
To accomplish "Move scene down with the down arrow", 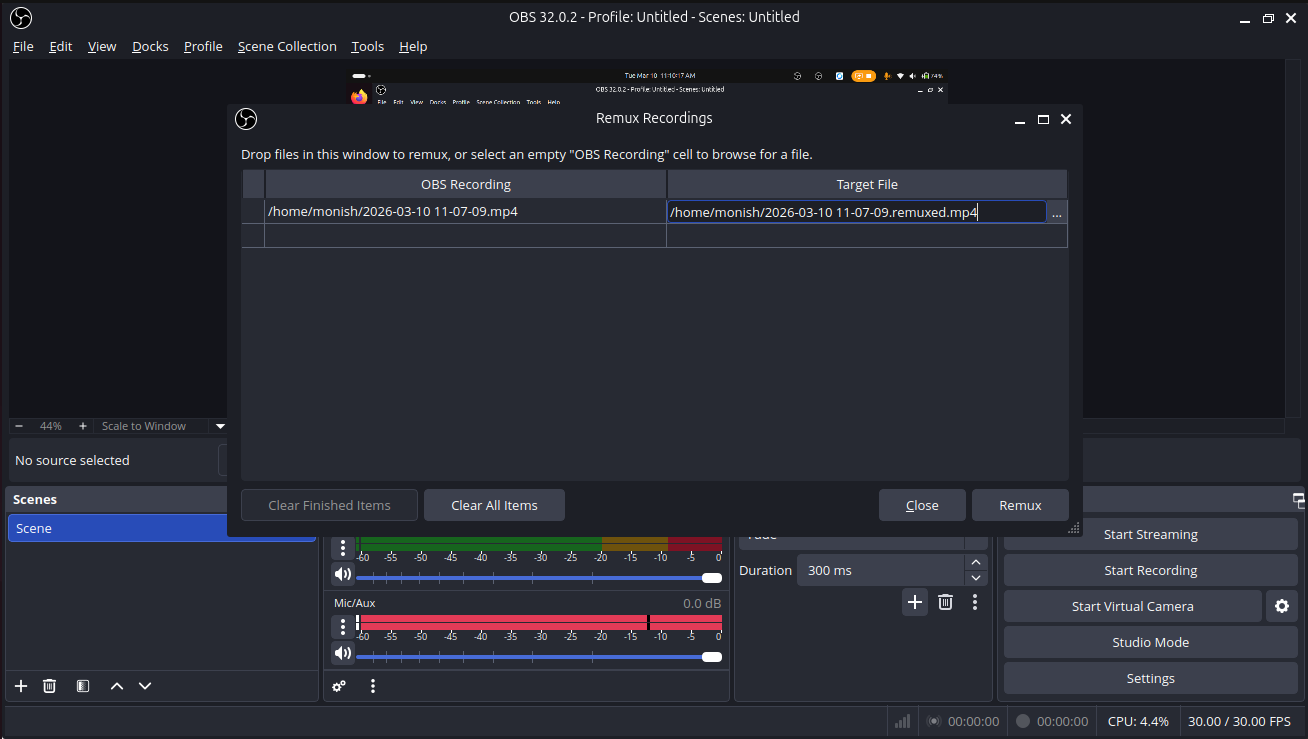I will (145, 686).
